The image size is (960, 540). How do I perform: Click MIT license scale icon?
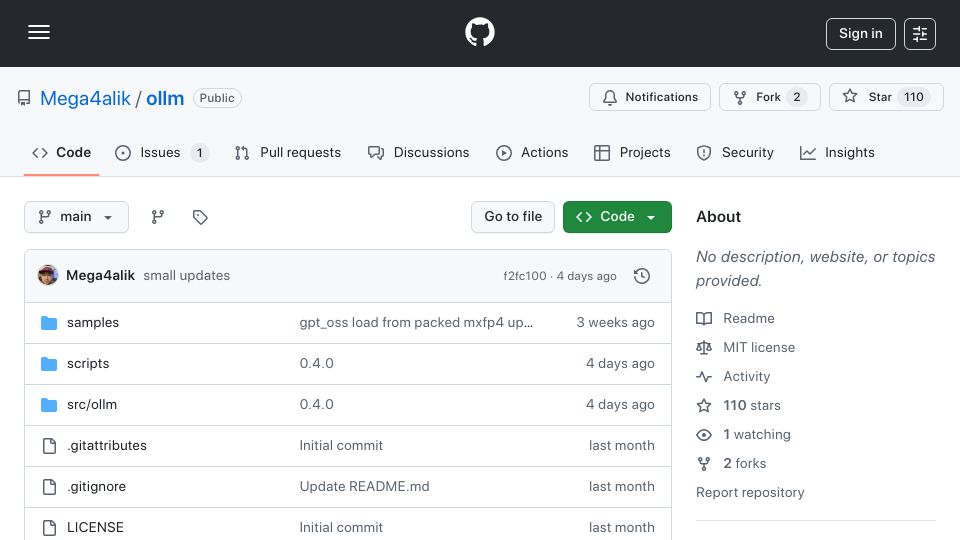tap(704, 347)
